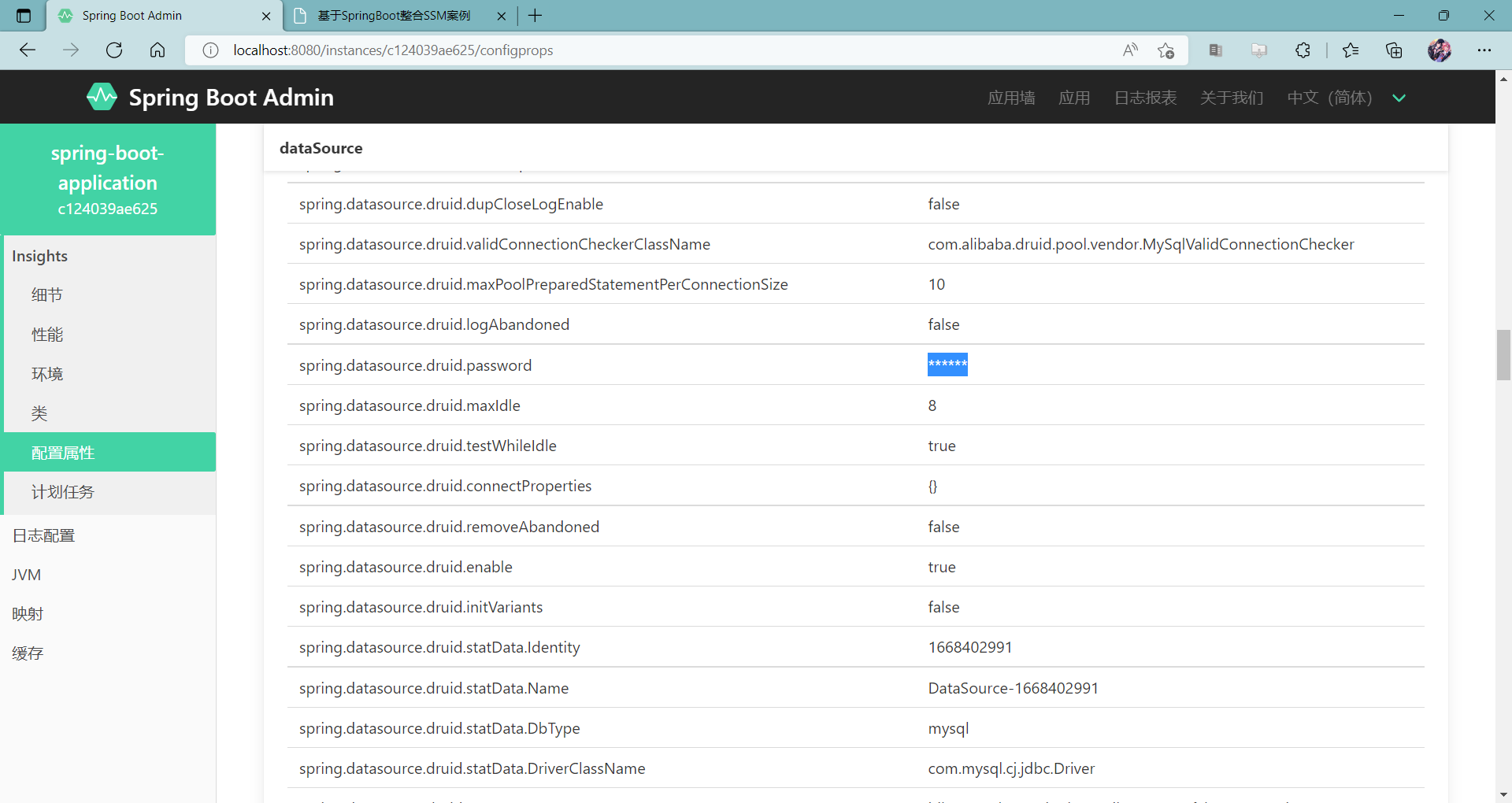Open the 日志报表 navigation item
Image resolution: width=1512 pixels, height=803 pixels.
[1145, 98]
